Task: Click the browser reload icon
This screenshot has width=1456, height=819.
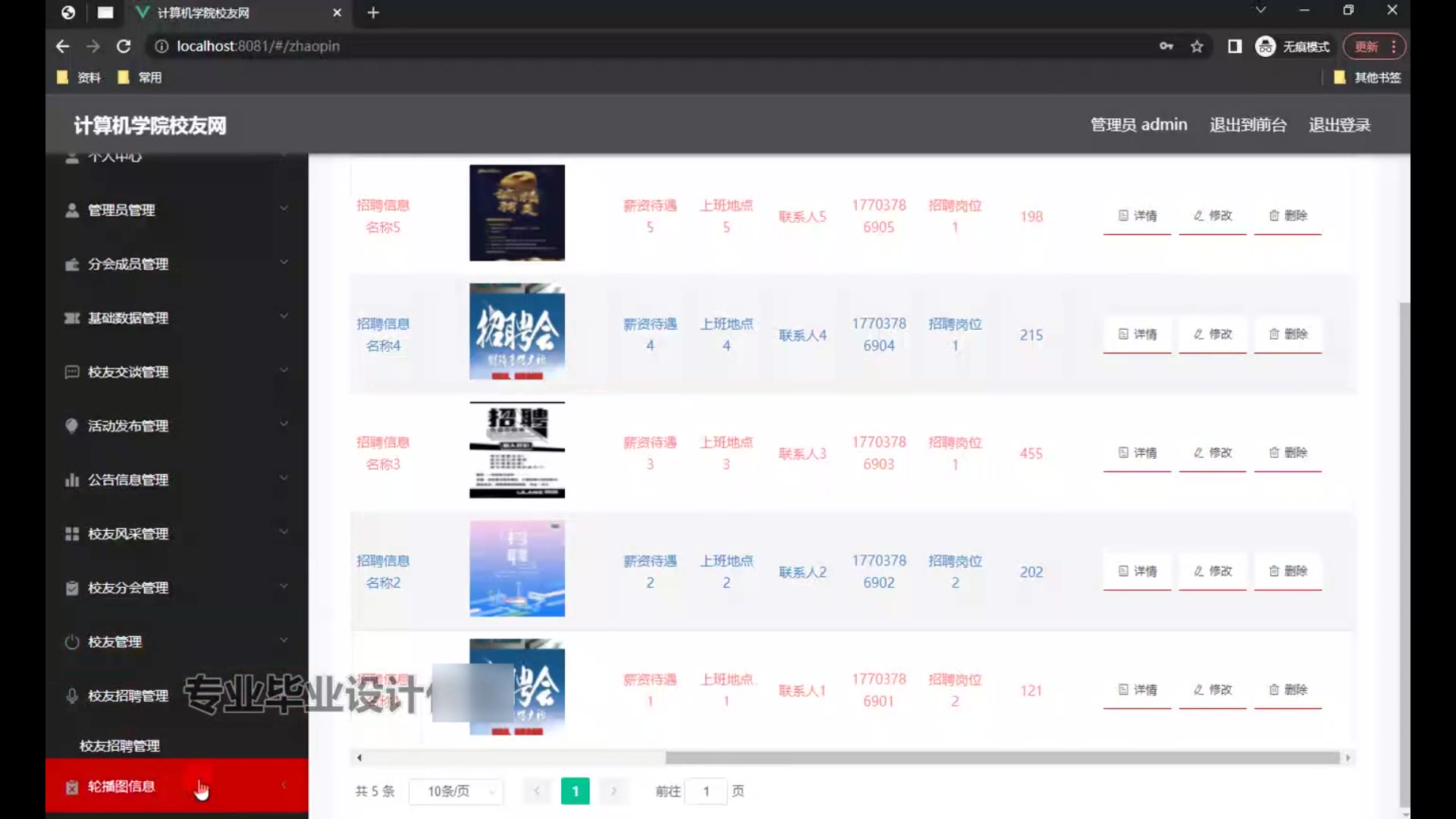Action: tap(124, 46)
